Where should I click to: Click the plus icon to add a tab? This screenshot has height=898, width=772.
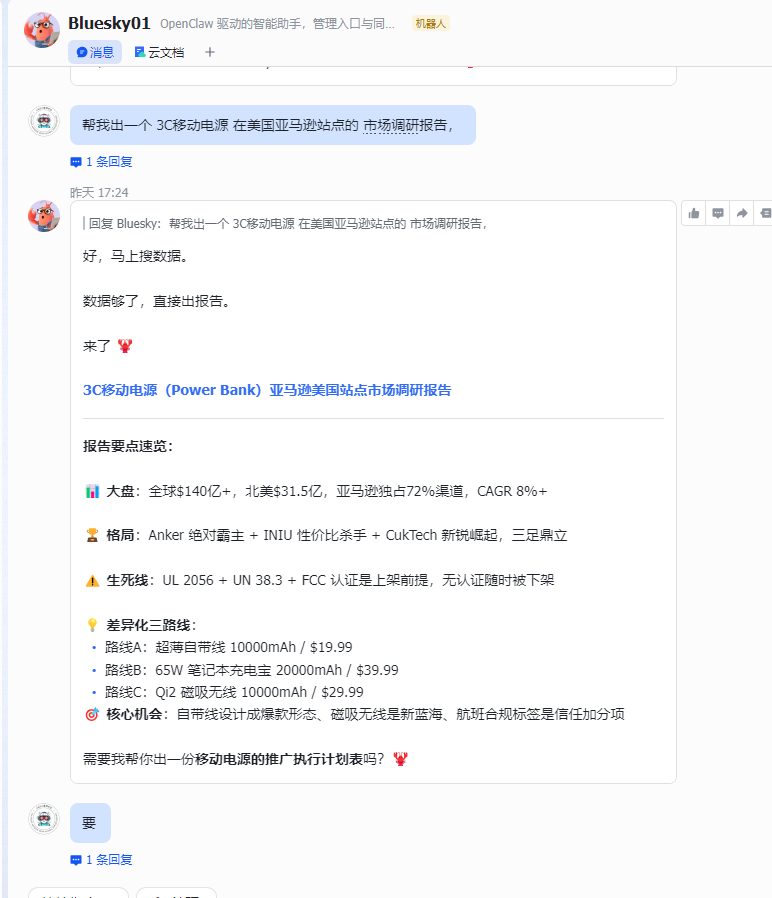pos(210,52)
